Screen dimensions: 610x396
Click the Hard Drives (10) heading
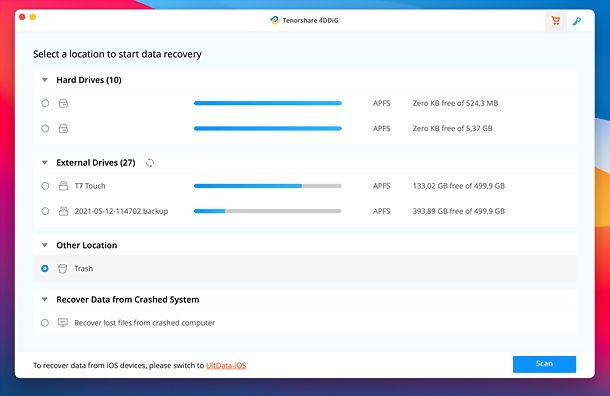[x=89, y=80]
